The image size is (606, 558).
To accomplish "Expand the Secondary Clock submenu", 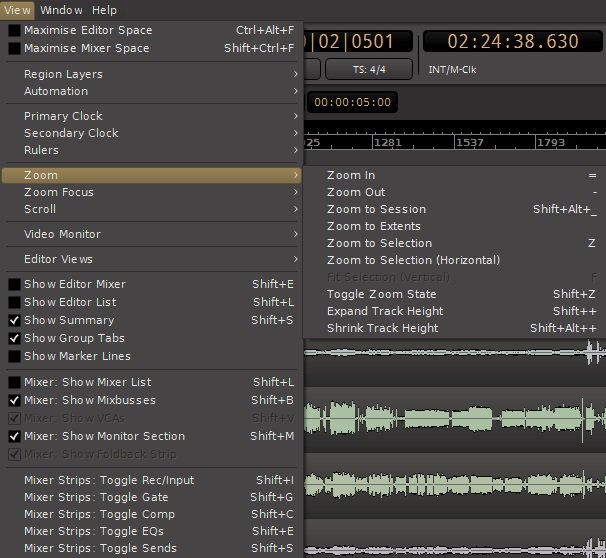I will [x=152, y=133].
